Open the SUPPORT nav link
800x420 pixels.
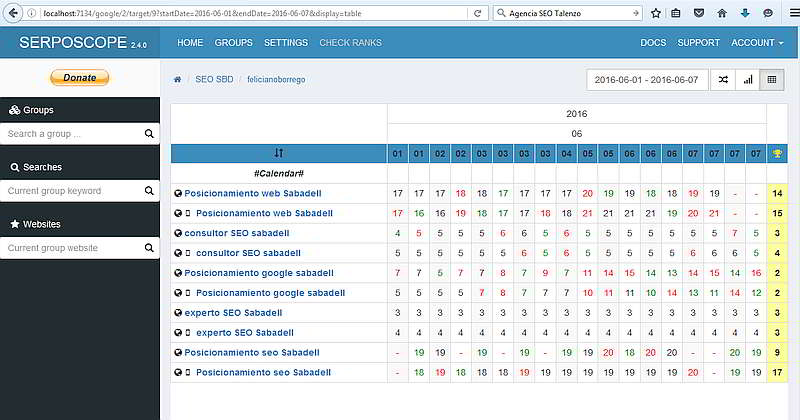click(698, 43)
